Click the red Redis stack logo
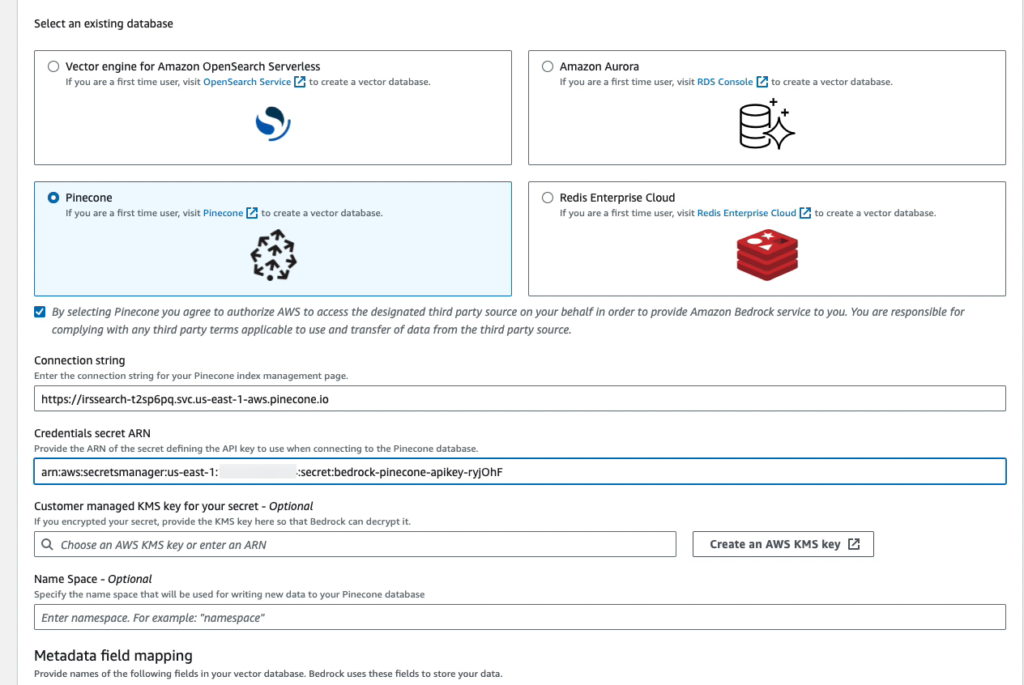Screen dimensions: 1024x685 (767, 255)
